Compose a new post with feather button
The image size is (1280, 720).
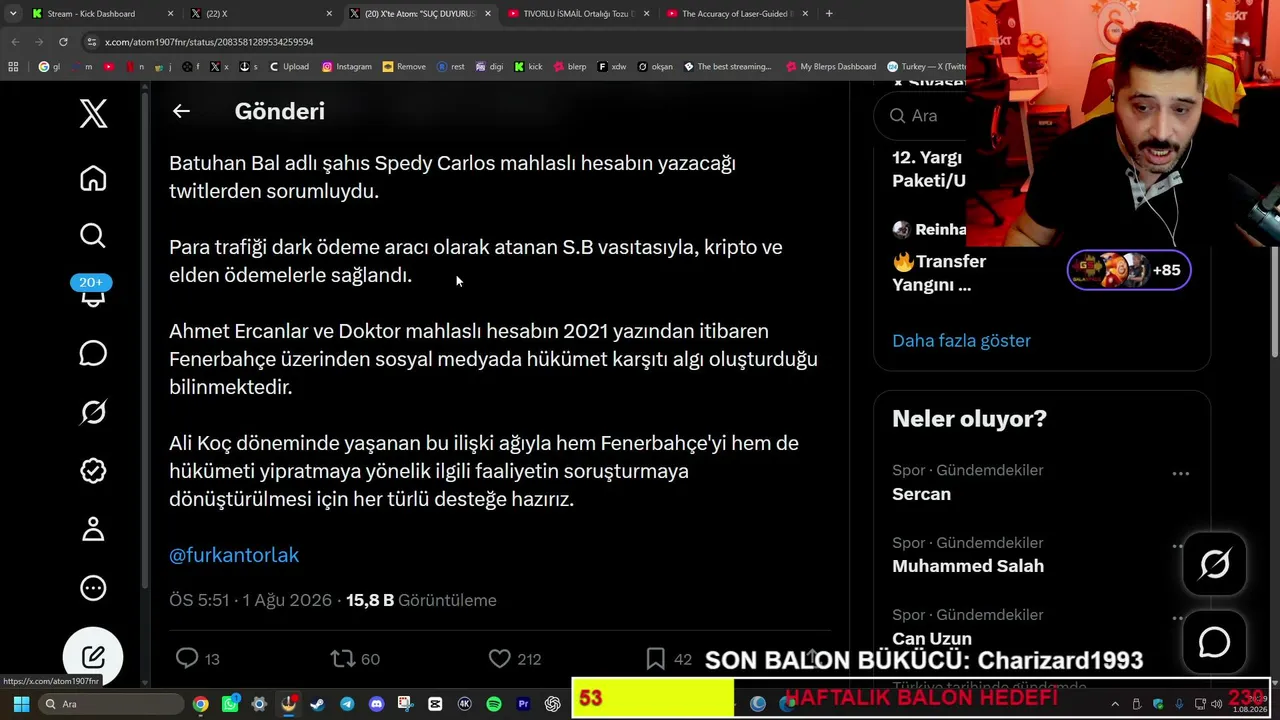93,656
